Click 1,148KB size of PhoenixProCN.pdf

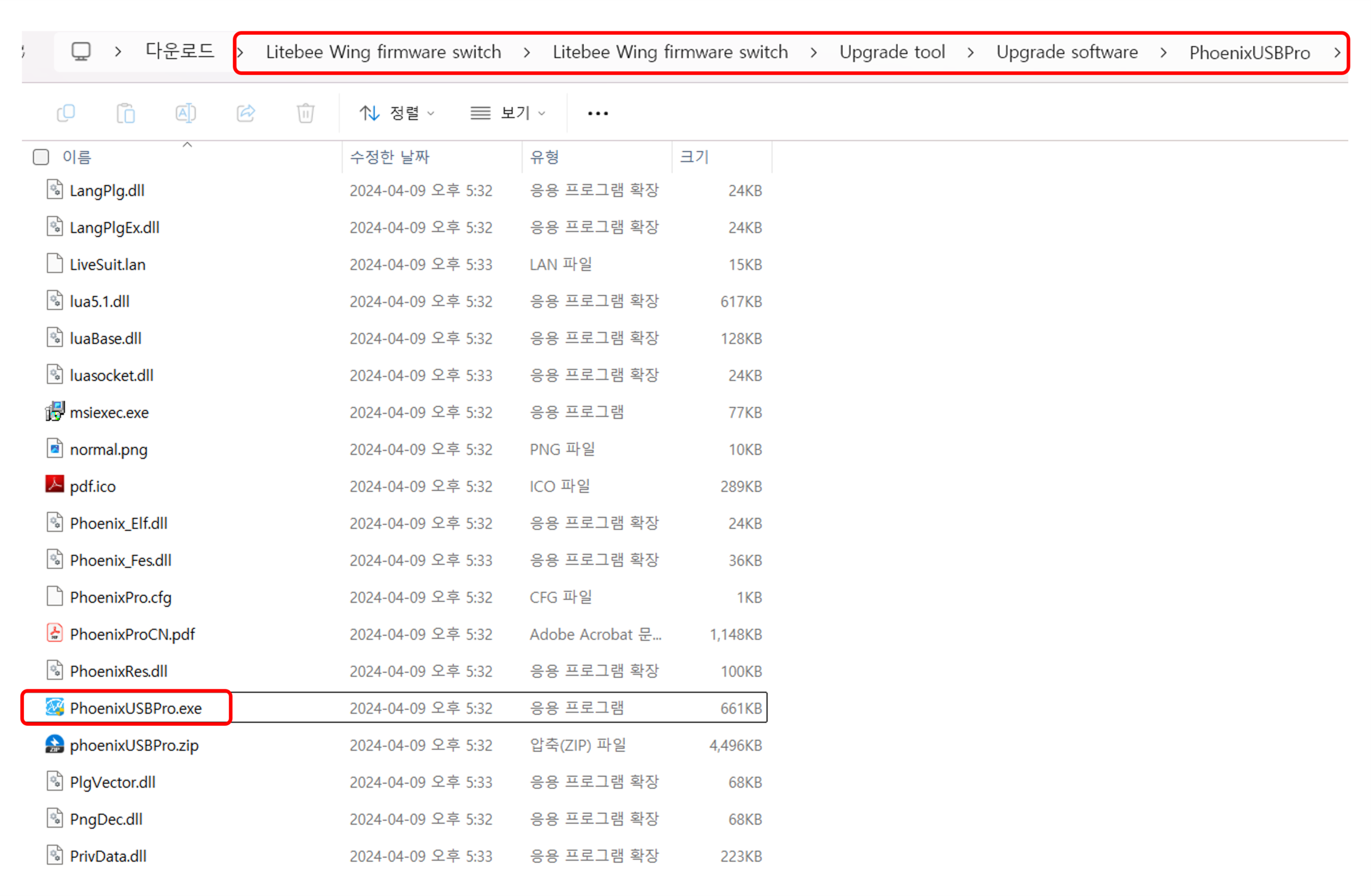click(735, 634)
